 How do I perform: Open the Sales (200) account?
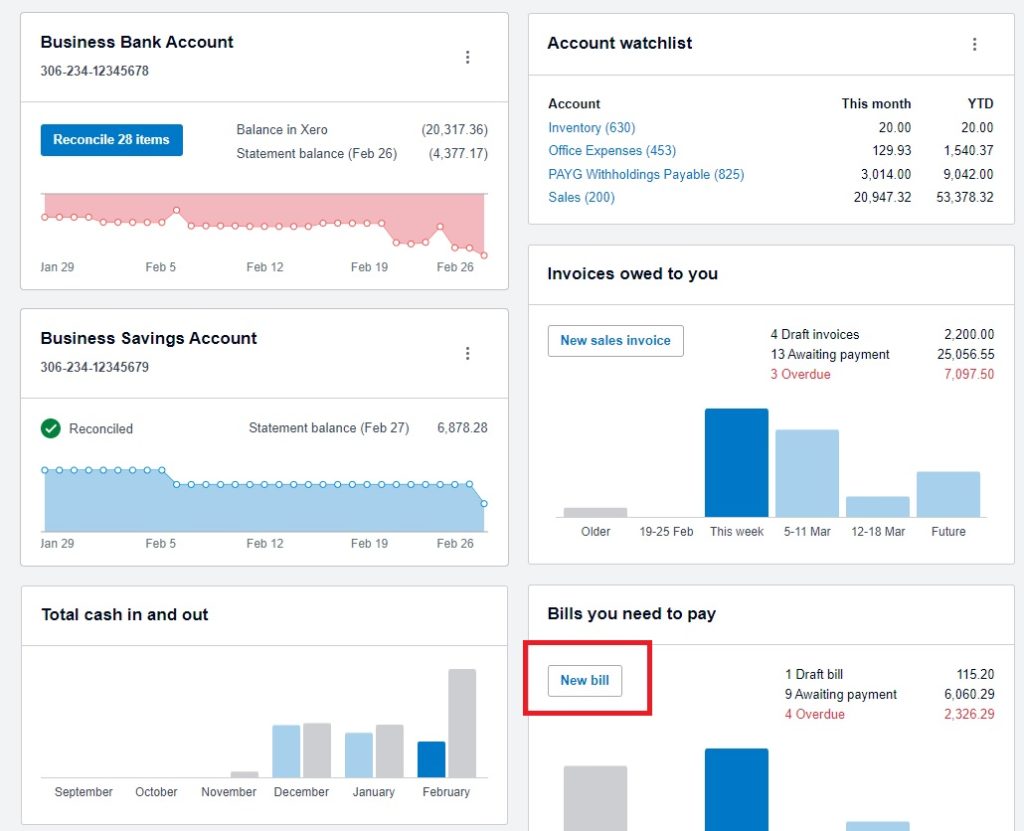point(582,198)
